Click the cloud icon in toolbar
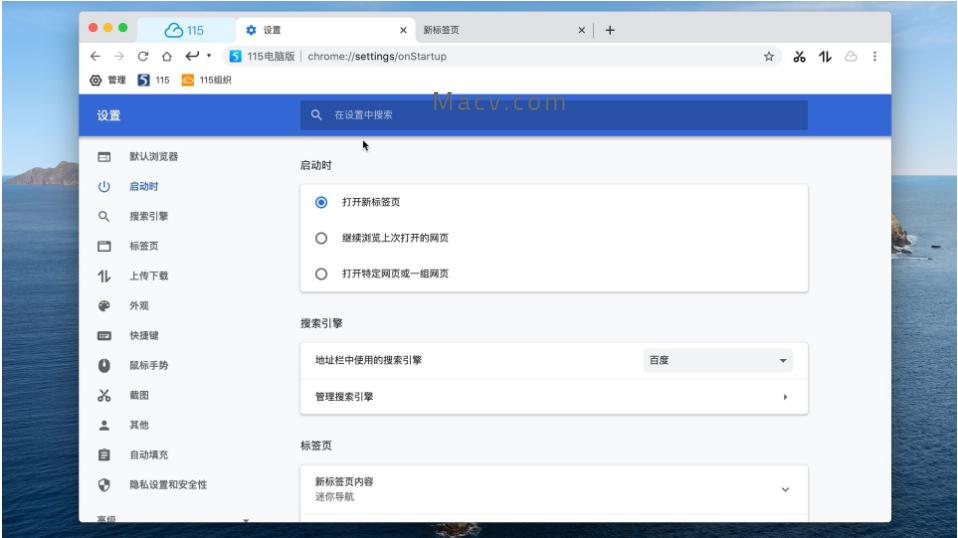The width and height of the screenshot is (958, 538). coord(851,56)
